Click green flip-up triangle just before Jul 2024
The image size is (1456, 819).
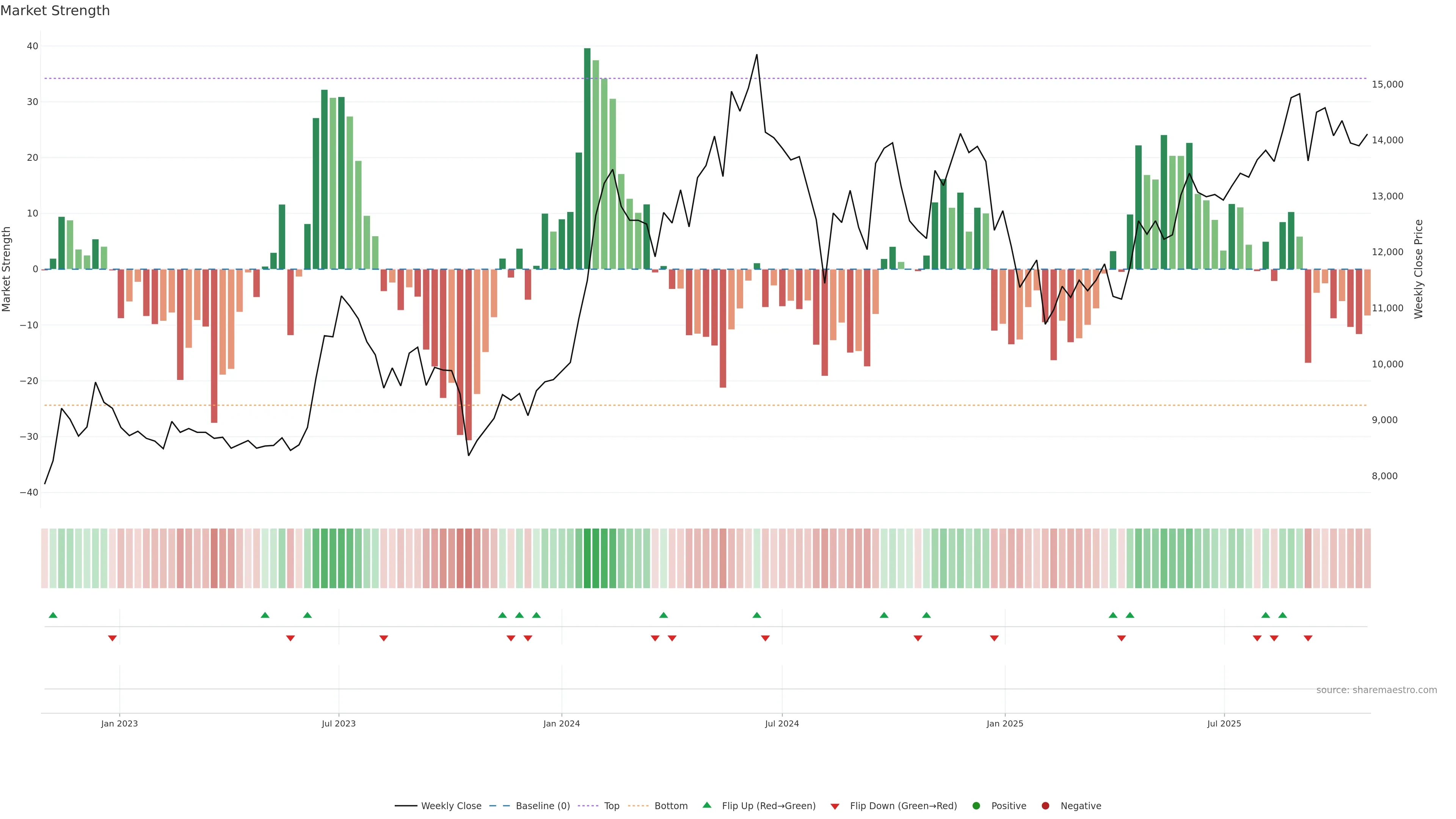(757, 615)
